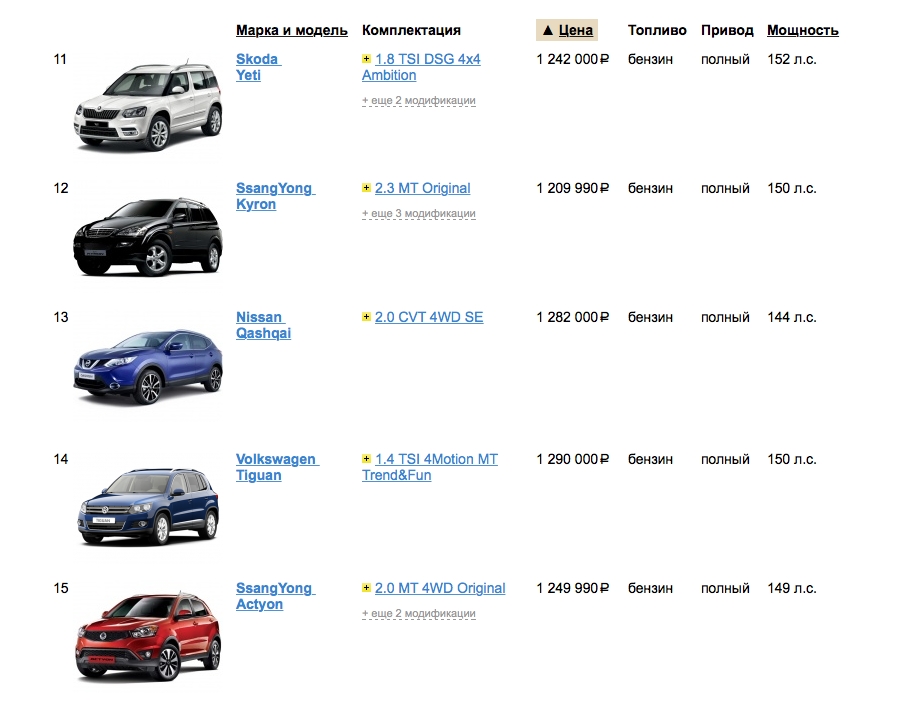Viewport: 920px width, 721px height.
Task: Go to the Nissan Qashqai model link
Action: (263, 325)
